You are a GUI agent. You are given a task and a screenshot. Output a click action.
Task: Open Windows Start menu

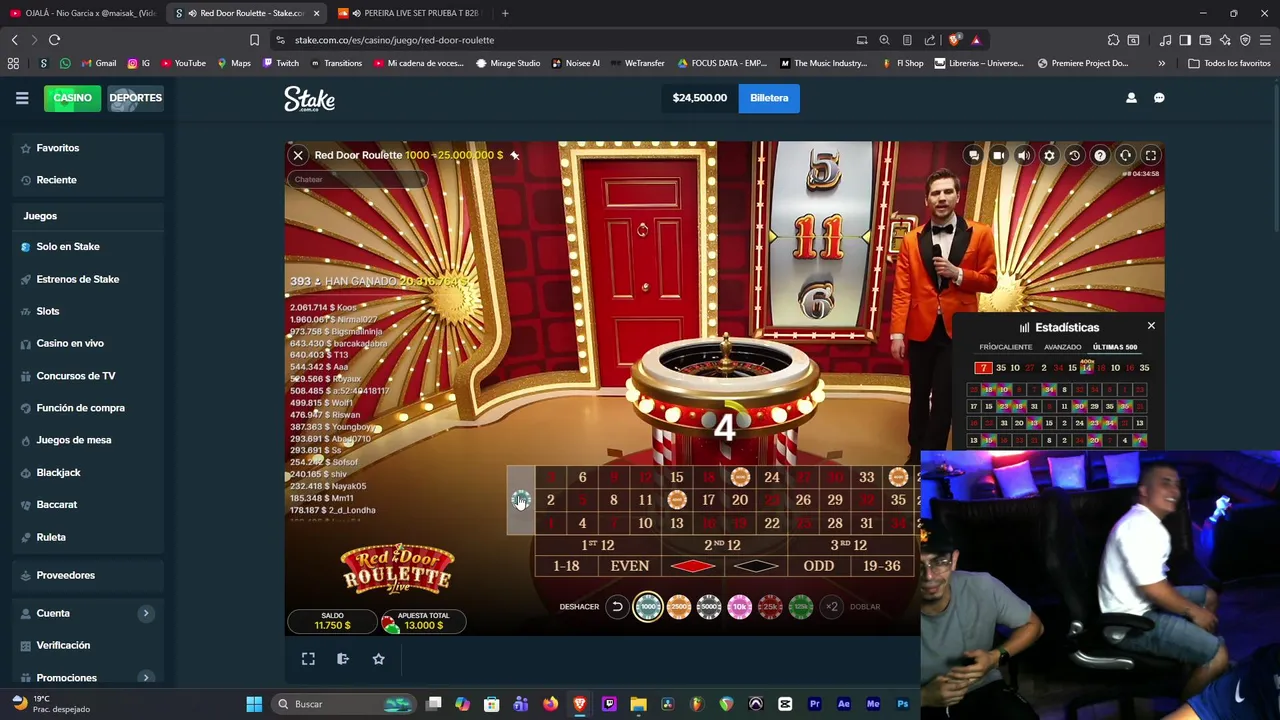coord(254,704)
